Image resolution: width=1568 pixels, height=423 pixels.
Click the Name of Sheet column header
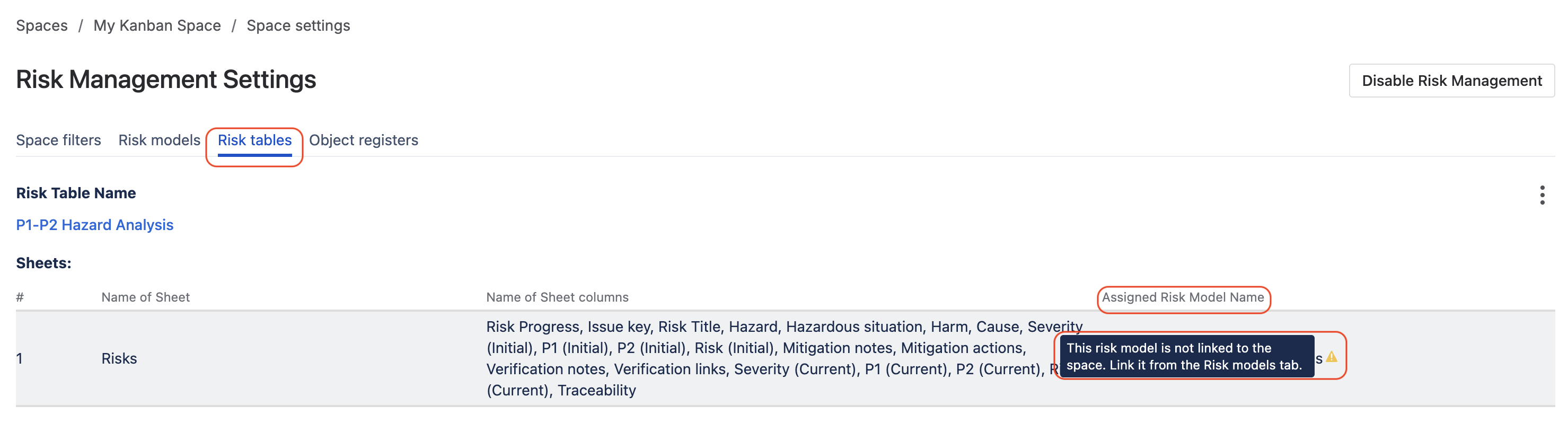(145, 297)
